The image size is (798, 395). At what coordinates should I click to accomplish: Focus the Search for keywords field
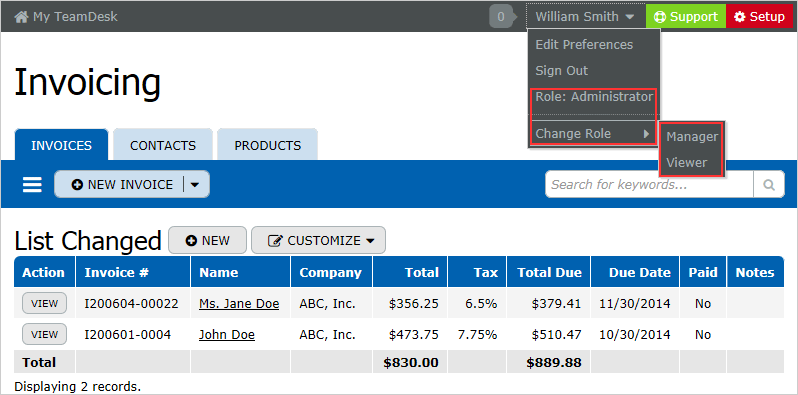(x=649, y=184)
